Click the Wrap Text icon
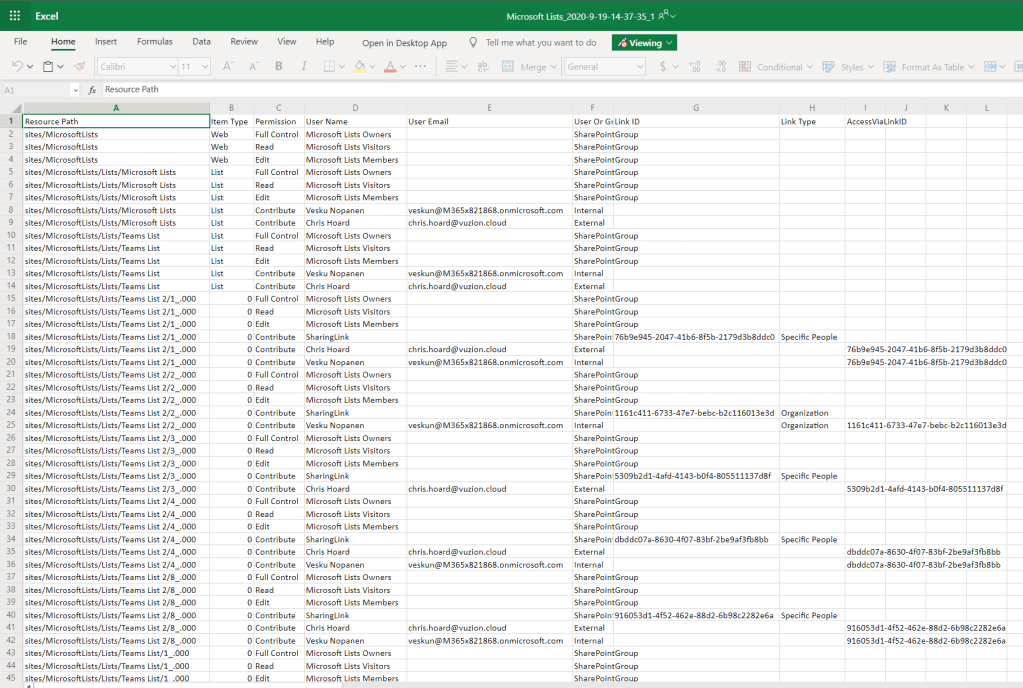 [483, 67]
